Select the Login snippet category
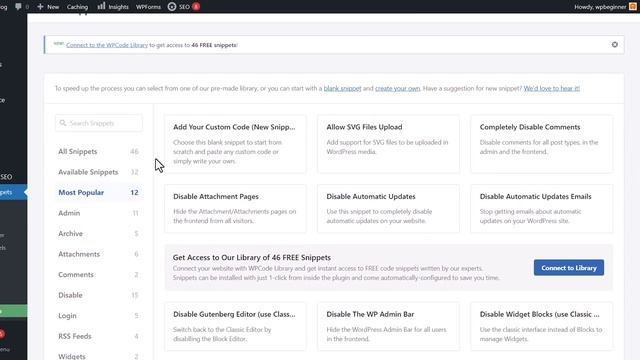 [98, 316]
